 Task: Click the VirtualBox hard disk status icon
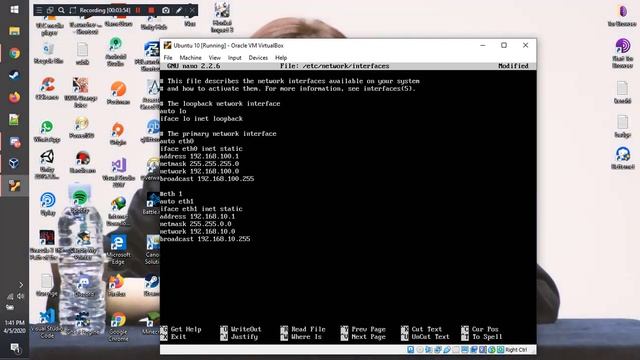411,350
